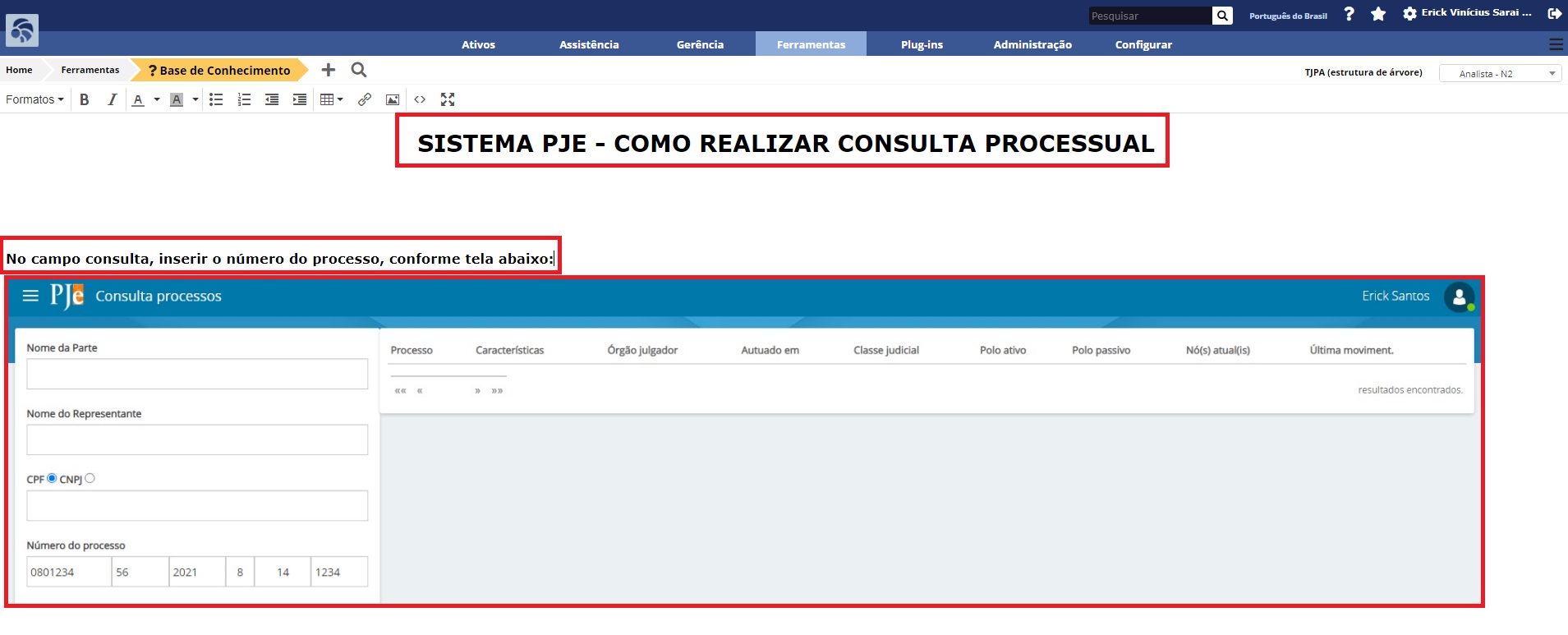
Task: Expand the text color picker arrow
Action: pos(157,99)
